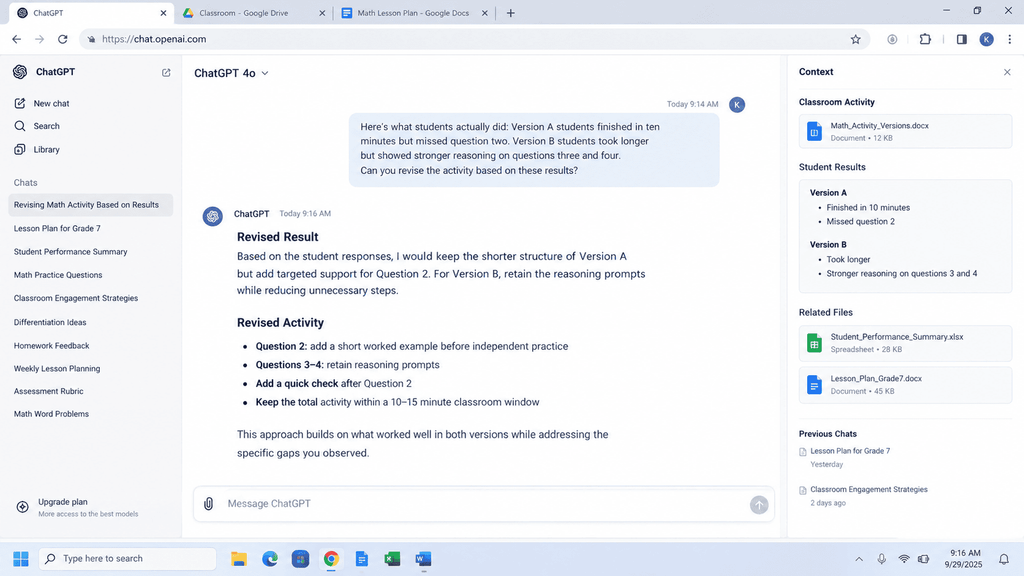Go forward in browser
1024x576 pixels.
(40, 39)
